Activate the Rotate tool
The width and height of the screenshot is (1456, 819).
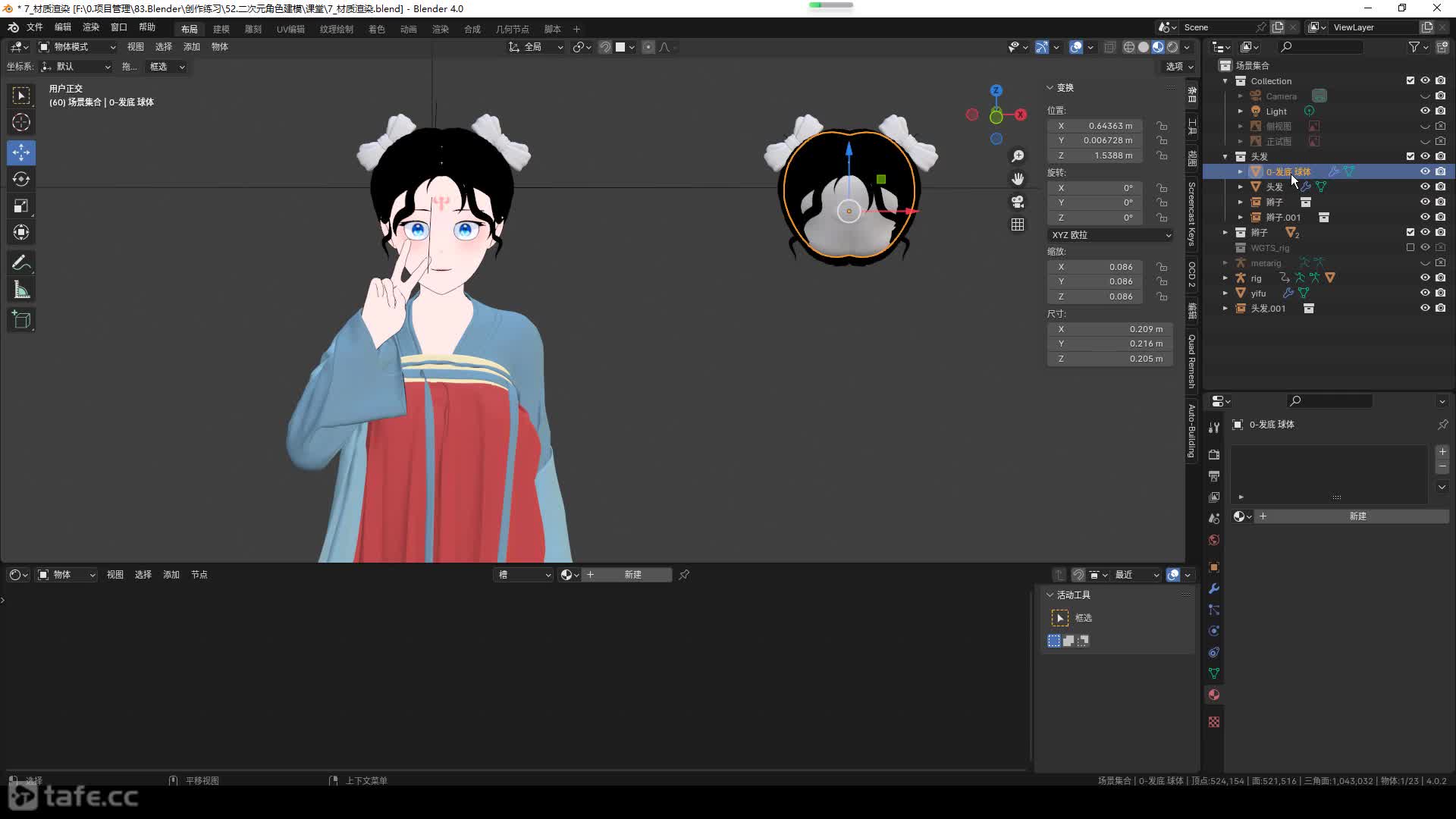click(21, 179)
